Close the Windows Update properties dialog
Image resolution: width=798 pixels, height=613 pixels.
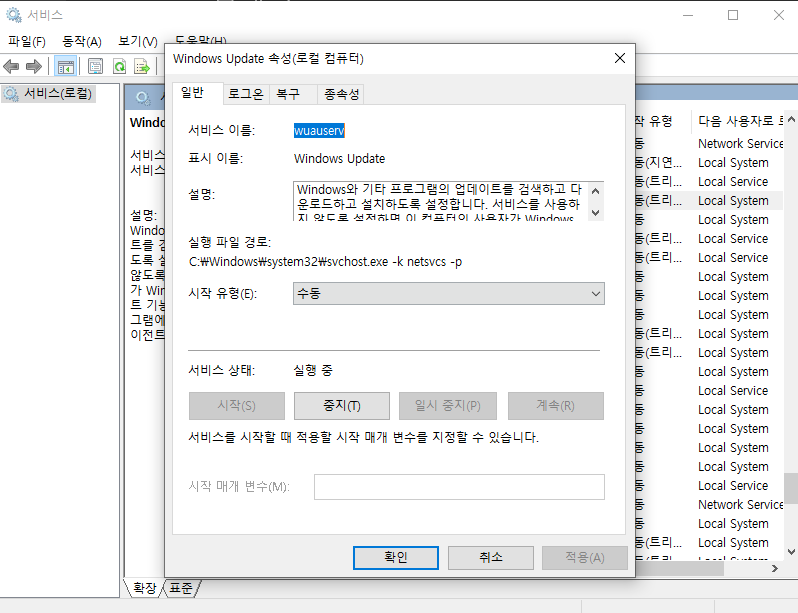pos(620,58)
